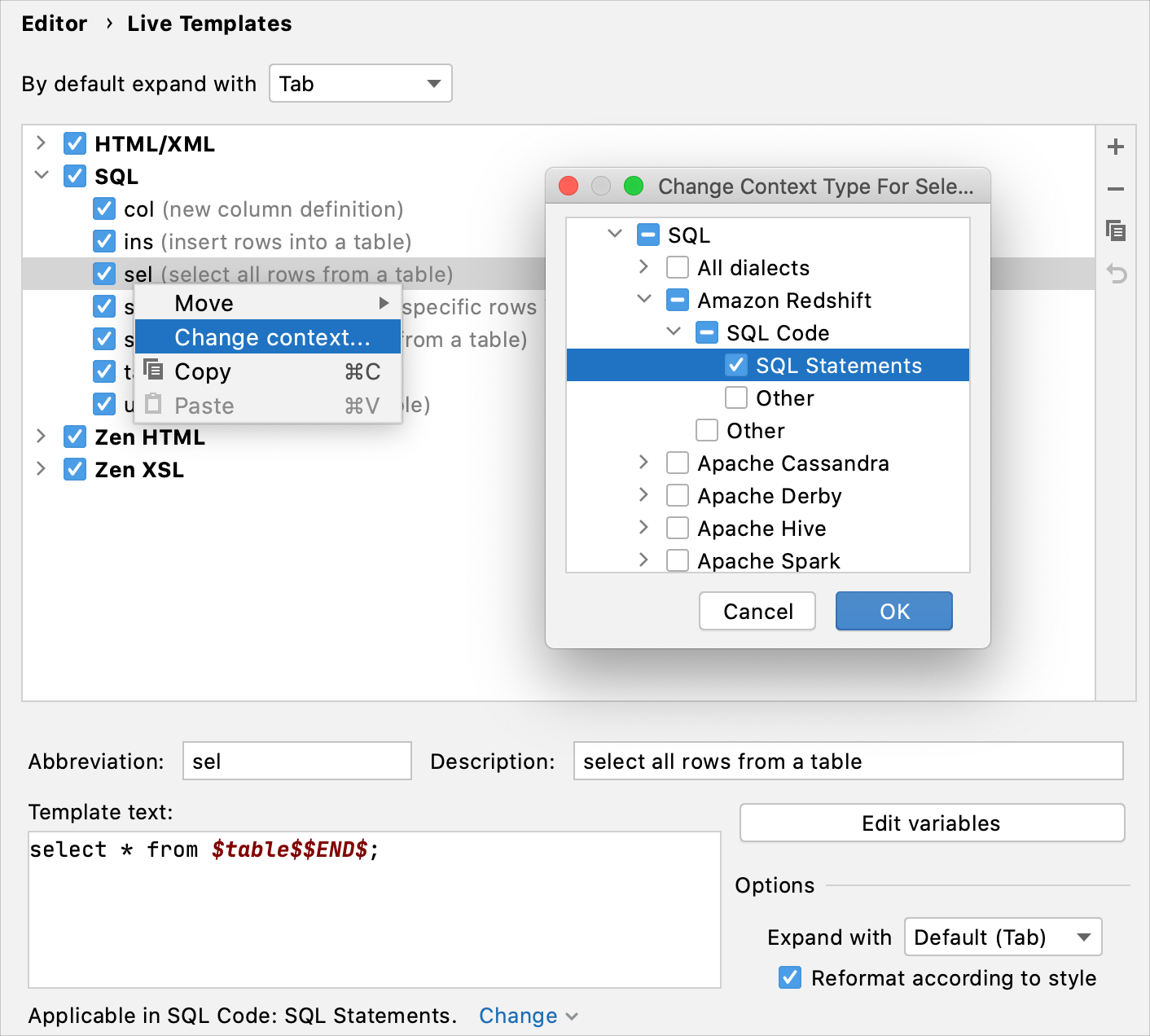Remove selected template using the minus icon
Screen dimensions: 1150x1036
(x=1116, y=189)
